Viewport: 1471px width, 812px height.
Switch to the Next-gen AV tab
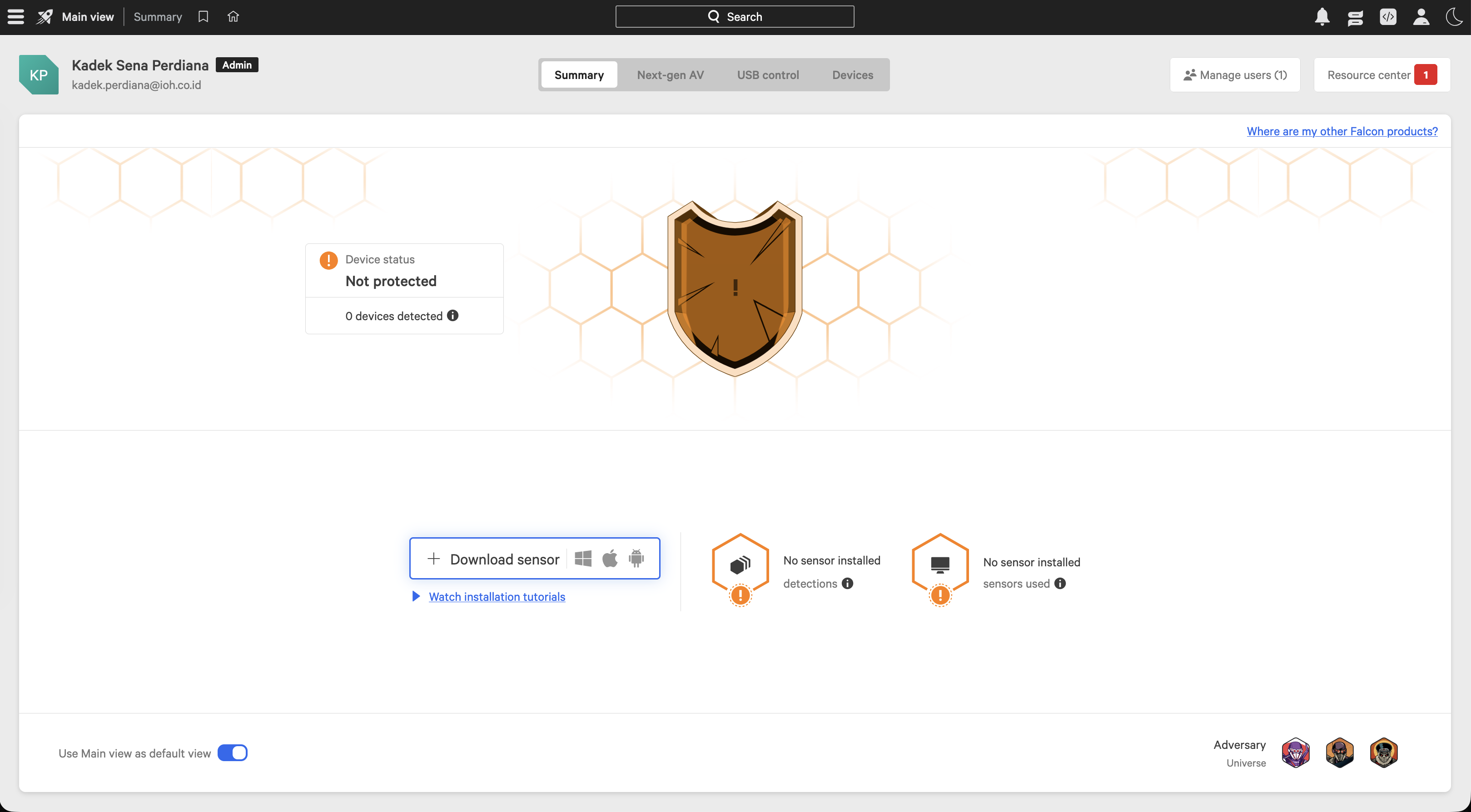click(x=670, y=75)
